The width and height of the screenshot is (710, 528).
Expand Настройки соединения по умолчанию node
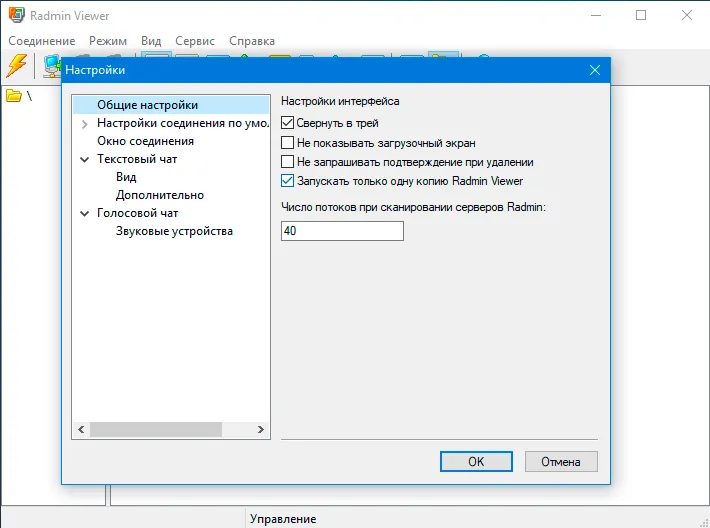click(x=84, y=124)
